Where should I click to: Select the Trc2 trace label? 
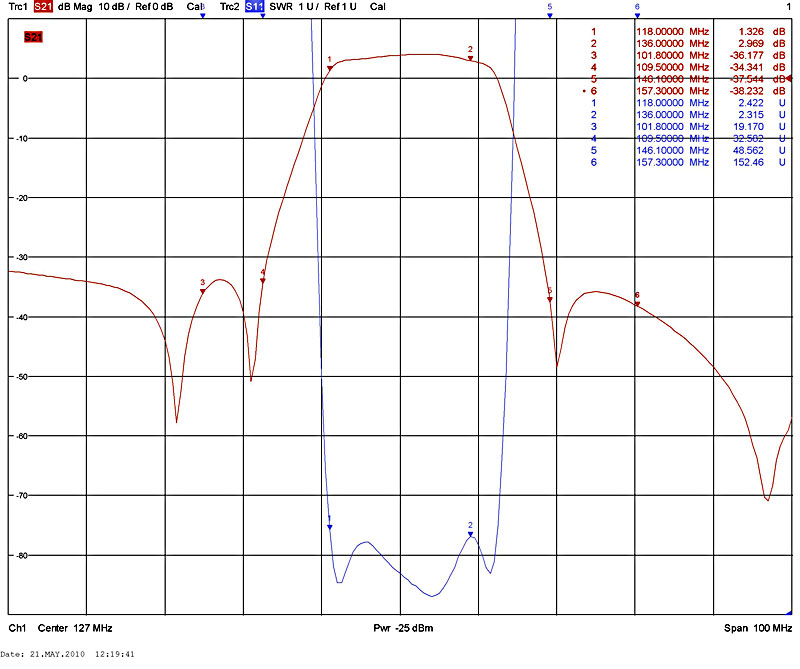(230, 7)
